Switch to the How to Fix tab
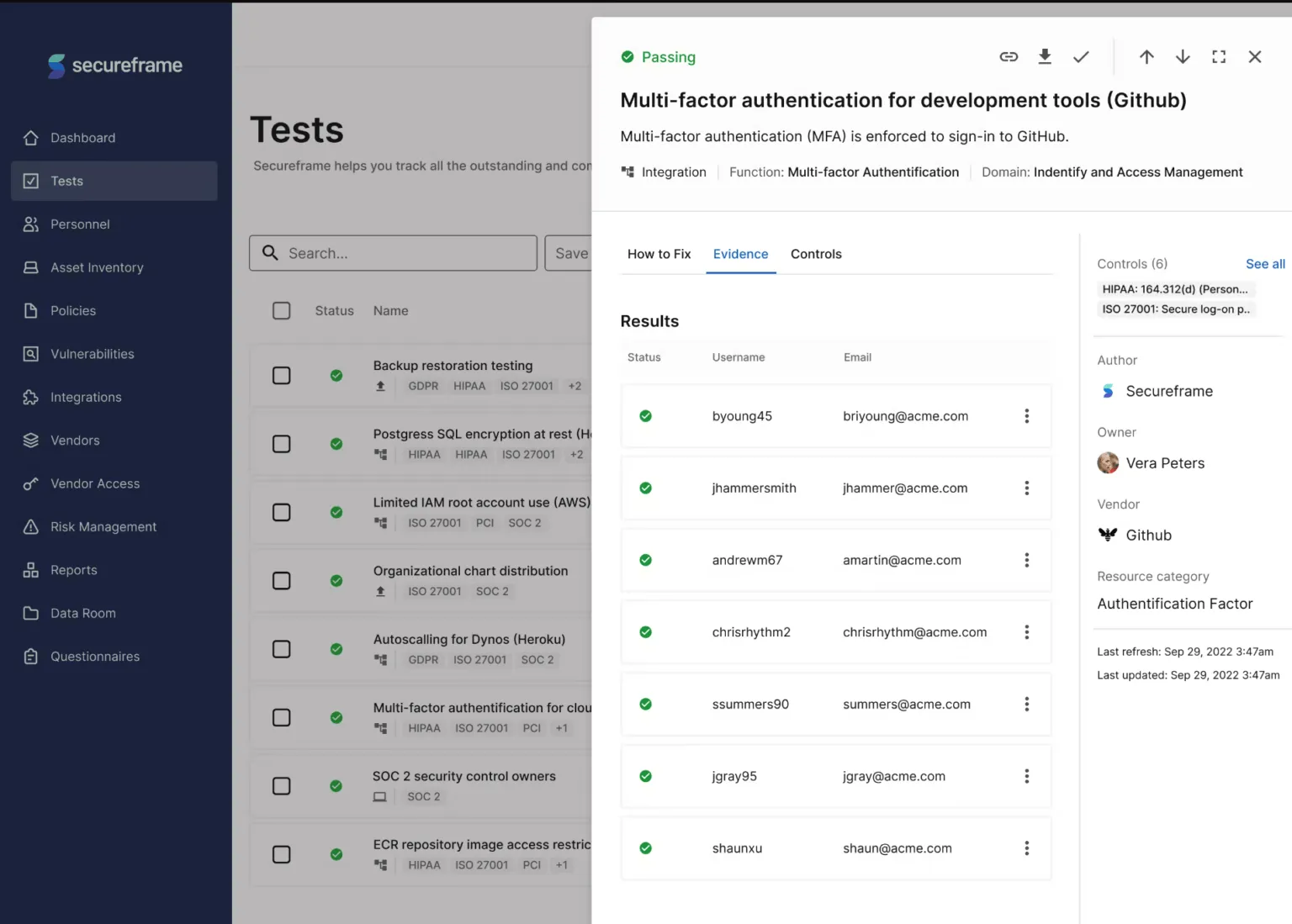Viewport: 1292px width, 924px height. [659, 254]
